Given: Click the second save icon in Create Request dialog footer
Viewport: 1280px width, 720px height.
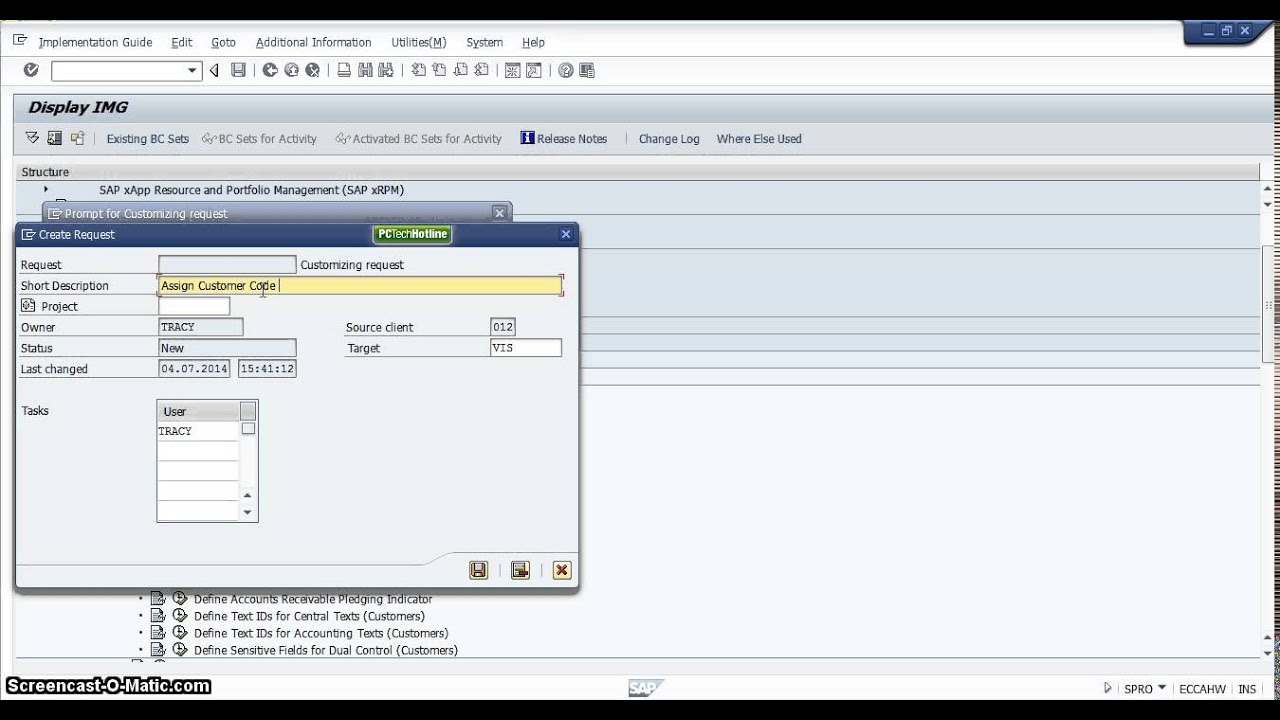Looking at the screenshot, I should coord(520,570).
